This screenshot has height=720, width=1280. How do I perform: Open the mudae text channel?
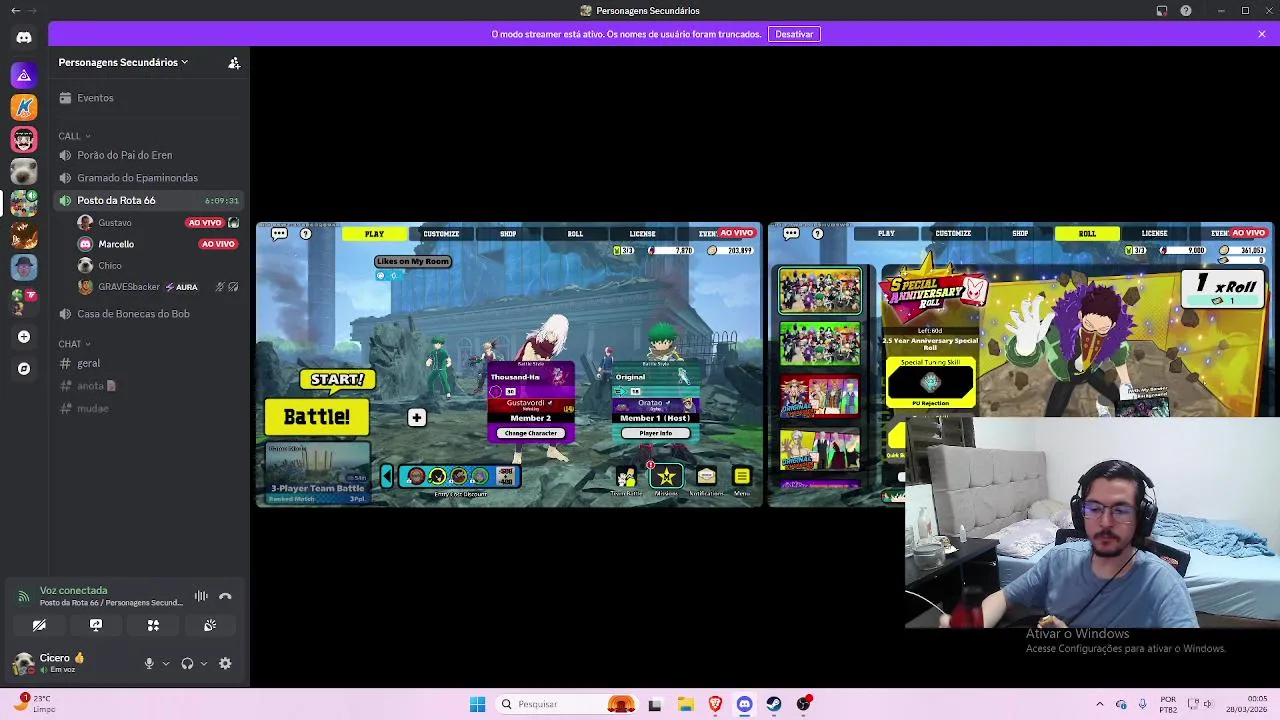point(150,408)
